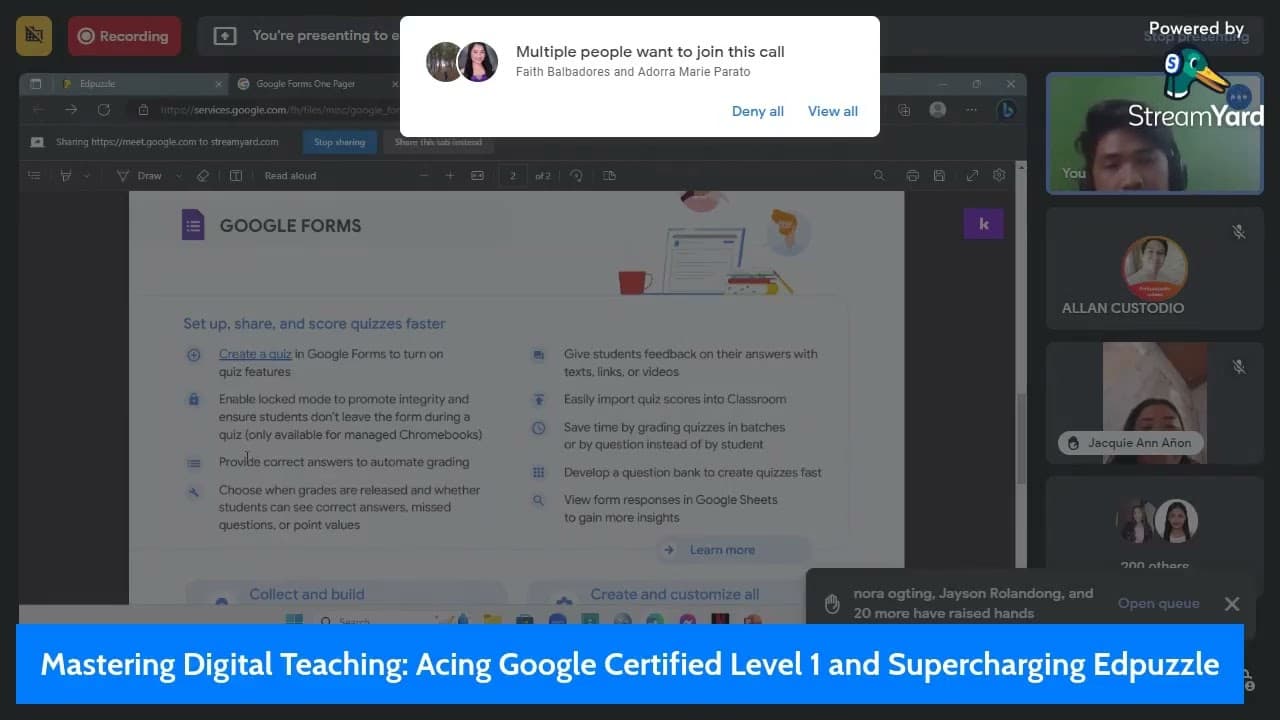Switch to the Edpuzzle browser tab

[140, 84]
